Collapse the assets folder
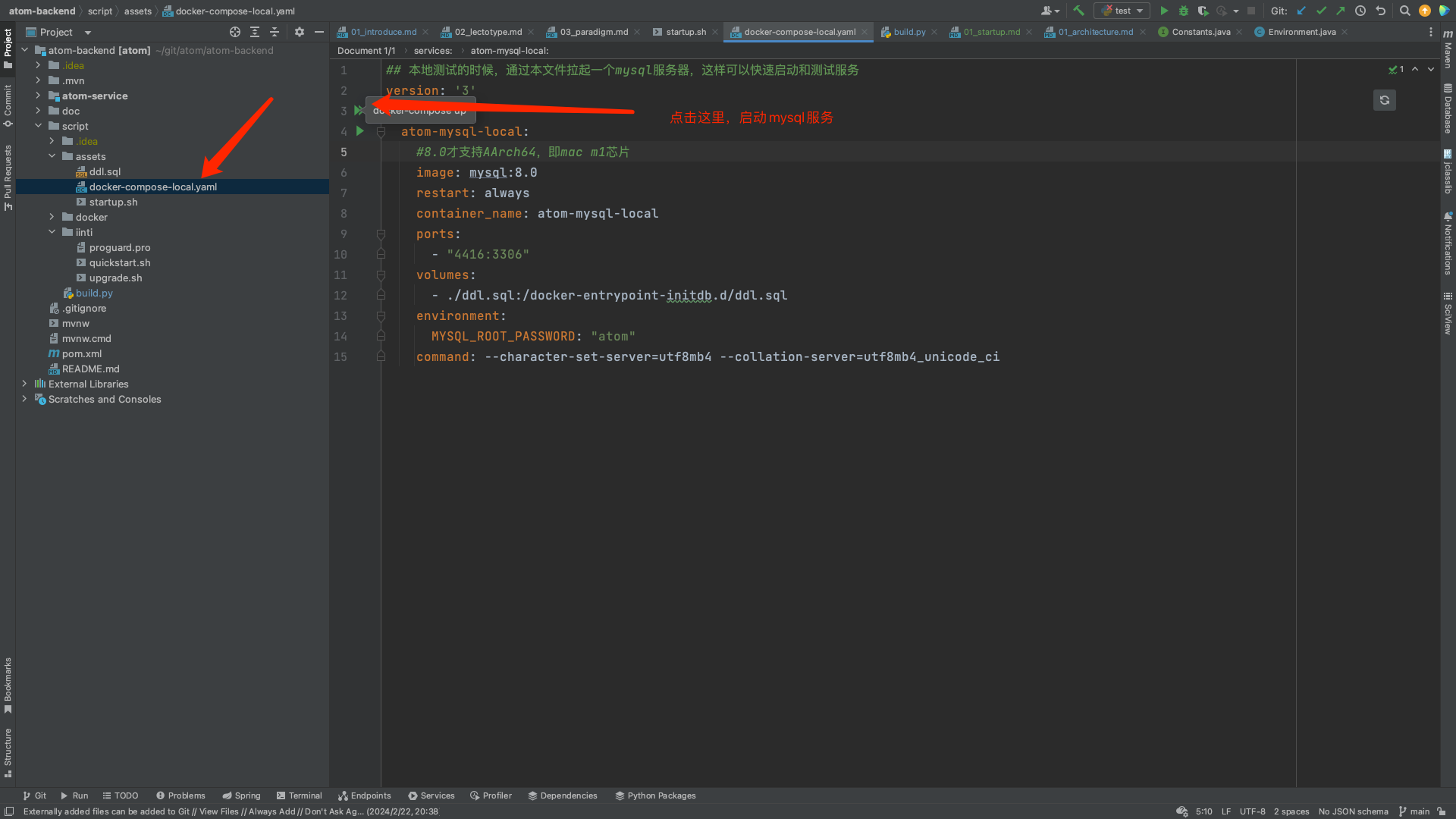The height and width of the screenshot is (819, 1456). tap(52, 156)
